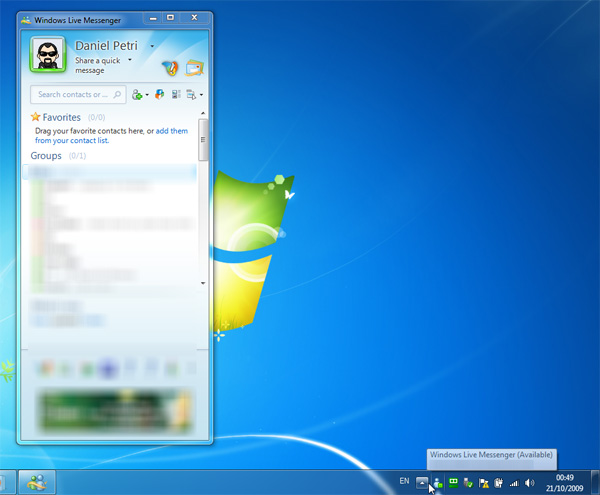Image resolution: width=600 pixels, height=495 pixels.
Task: Click the Show menu icon
Action: coord(191,94)
